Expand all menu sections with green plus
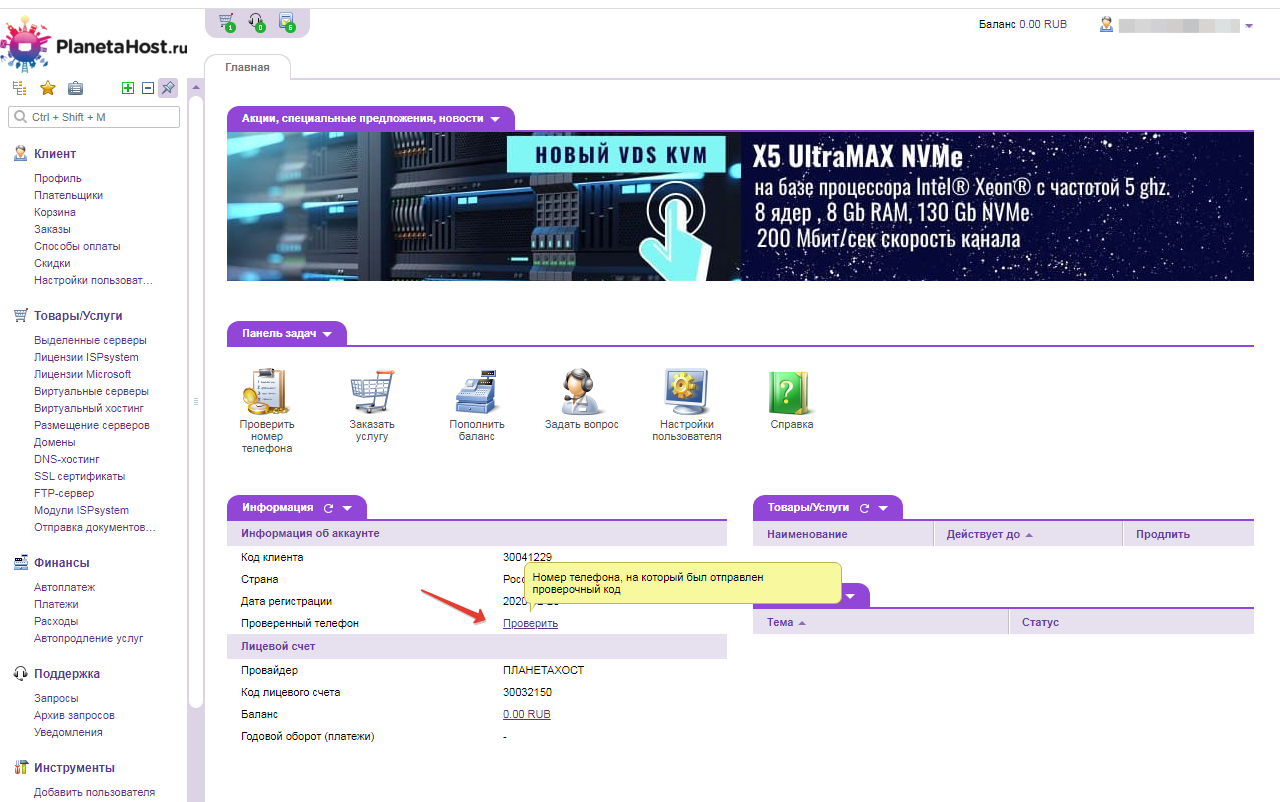 tap(128, 88)
